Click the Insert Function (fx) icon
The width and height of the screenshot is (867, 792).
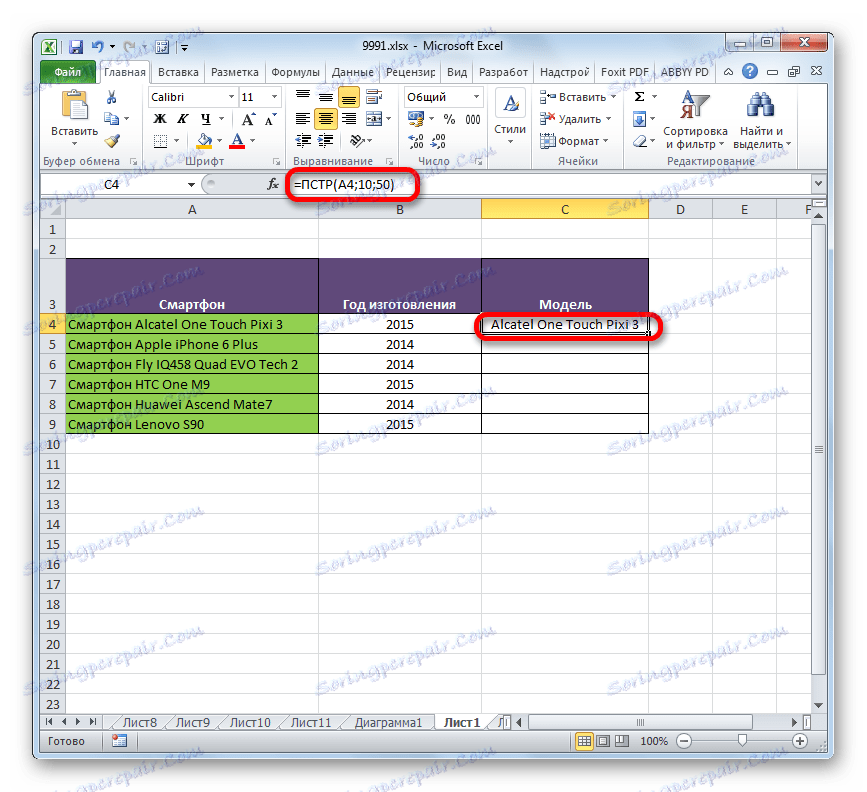pos(271,184)
